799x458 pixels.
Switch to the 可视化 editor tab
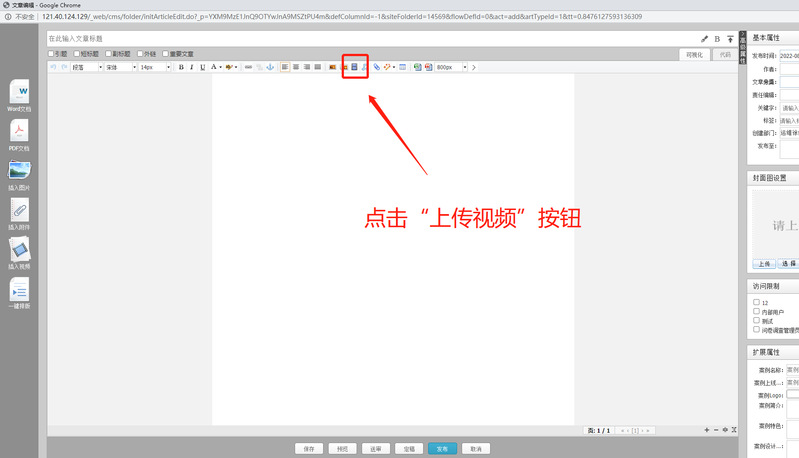click(694, 55)
